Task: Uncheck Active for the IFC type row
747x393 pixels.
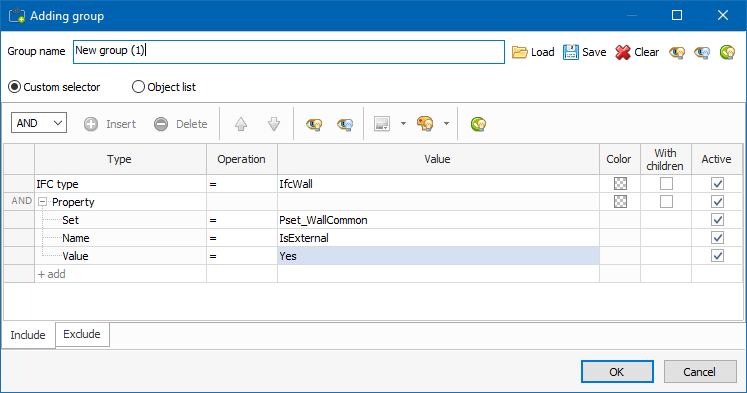Action: 717,183
